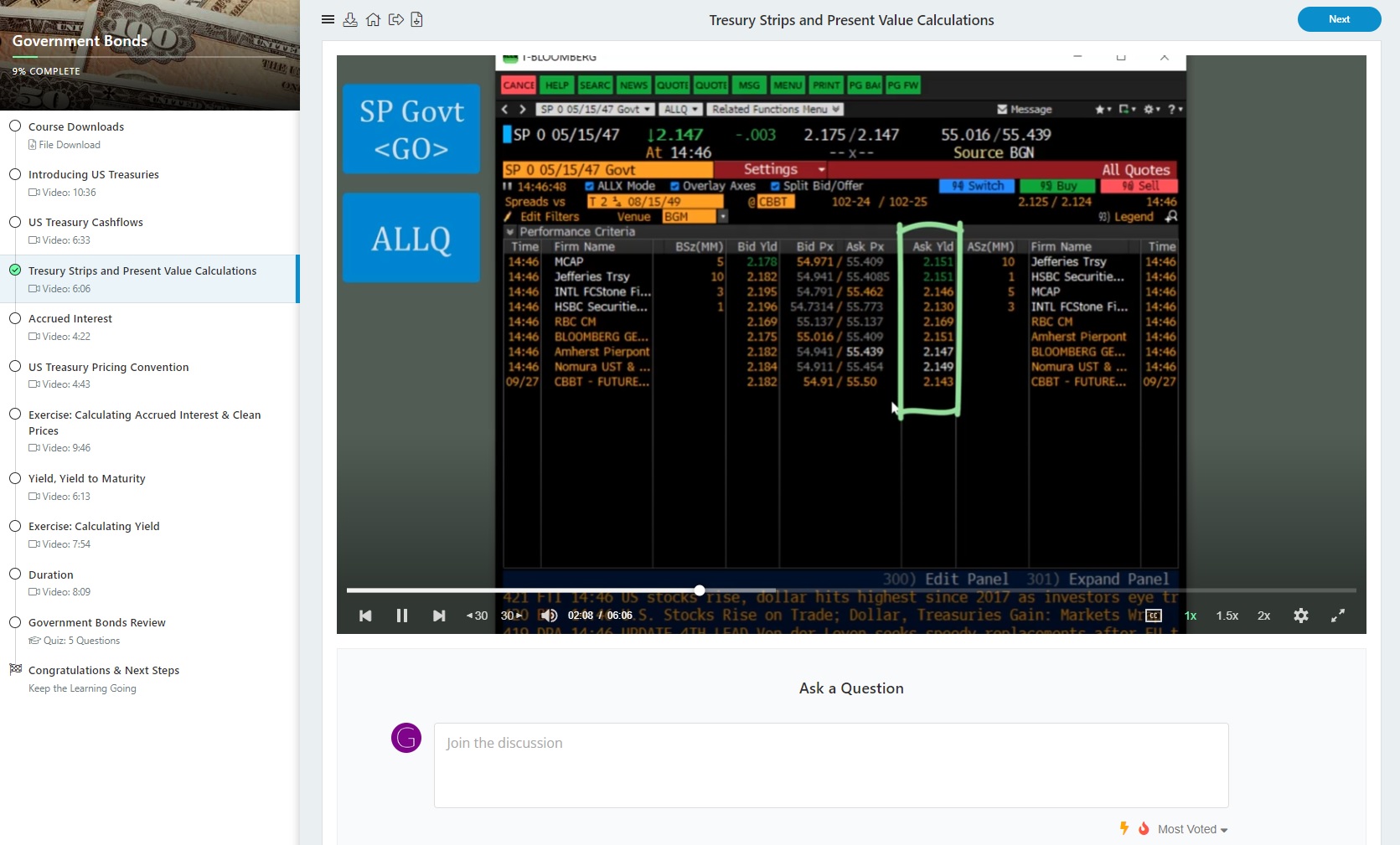Toggle completion circle for Yield, Yield to Maturity
The height and width of the screenshot is (845, 1400).
click(15, 478)
